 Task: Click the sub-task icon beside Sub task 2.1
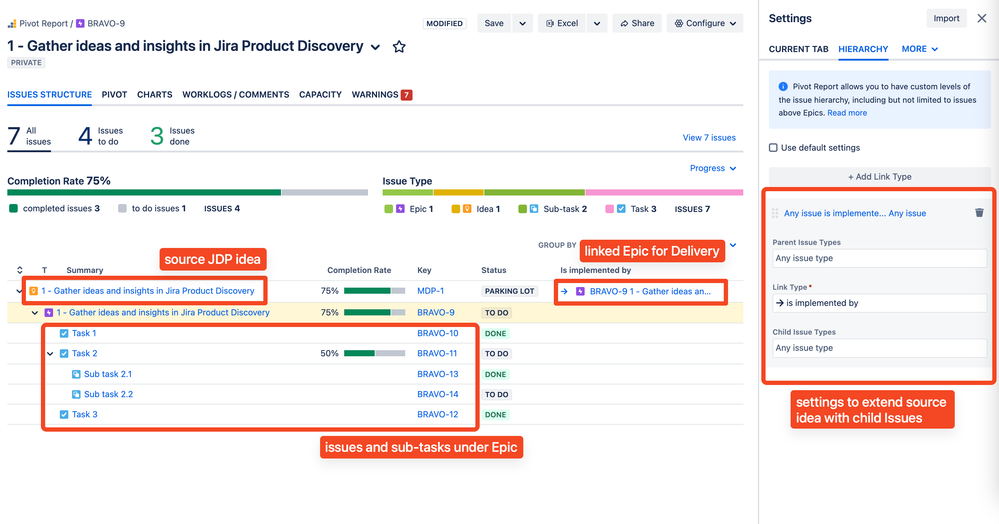coord(76,374)
